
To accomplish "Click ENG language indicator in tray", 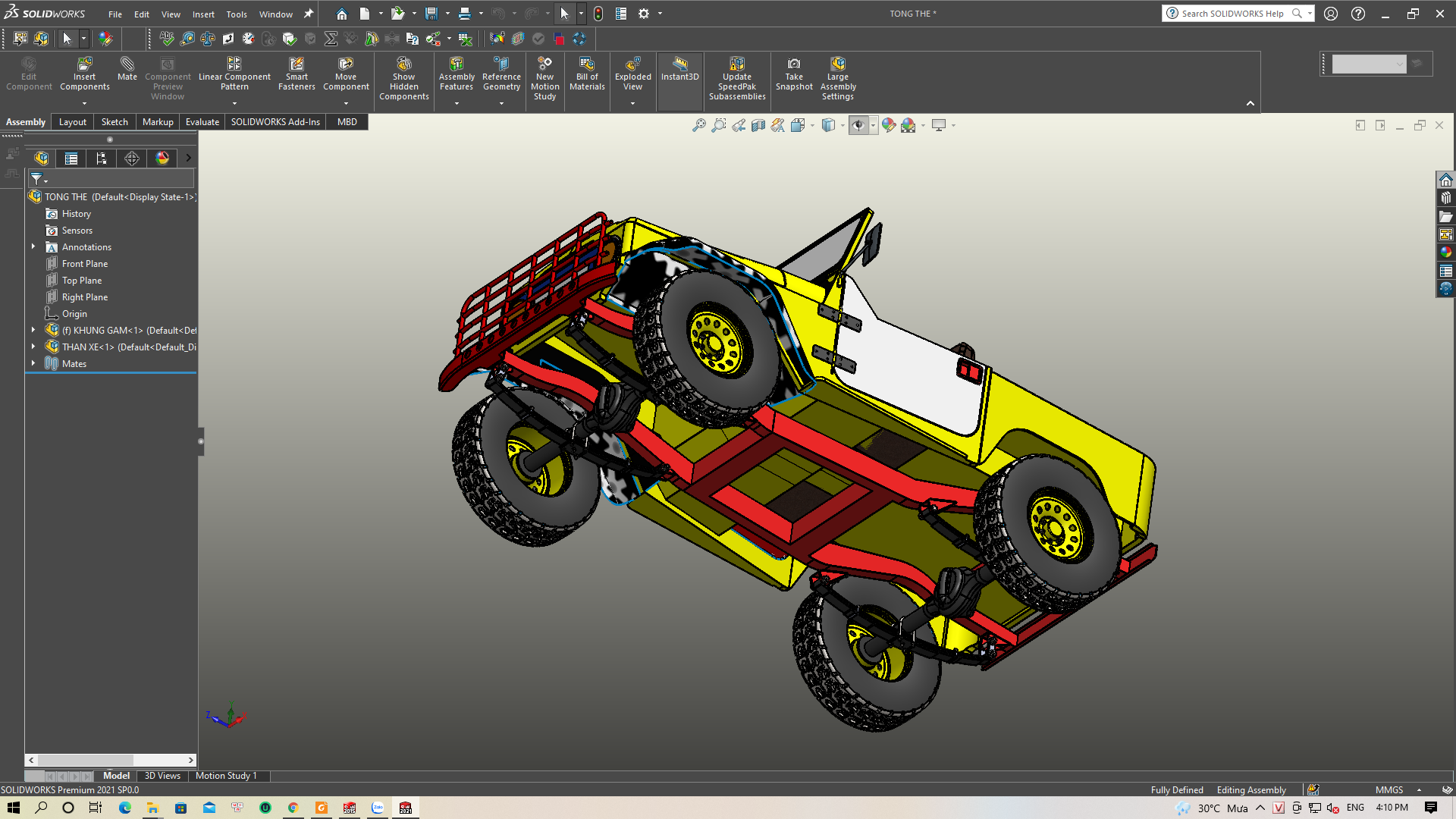I will (x=1355, y=808).
